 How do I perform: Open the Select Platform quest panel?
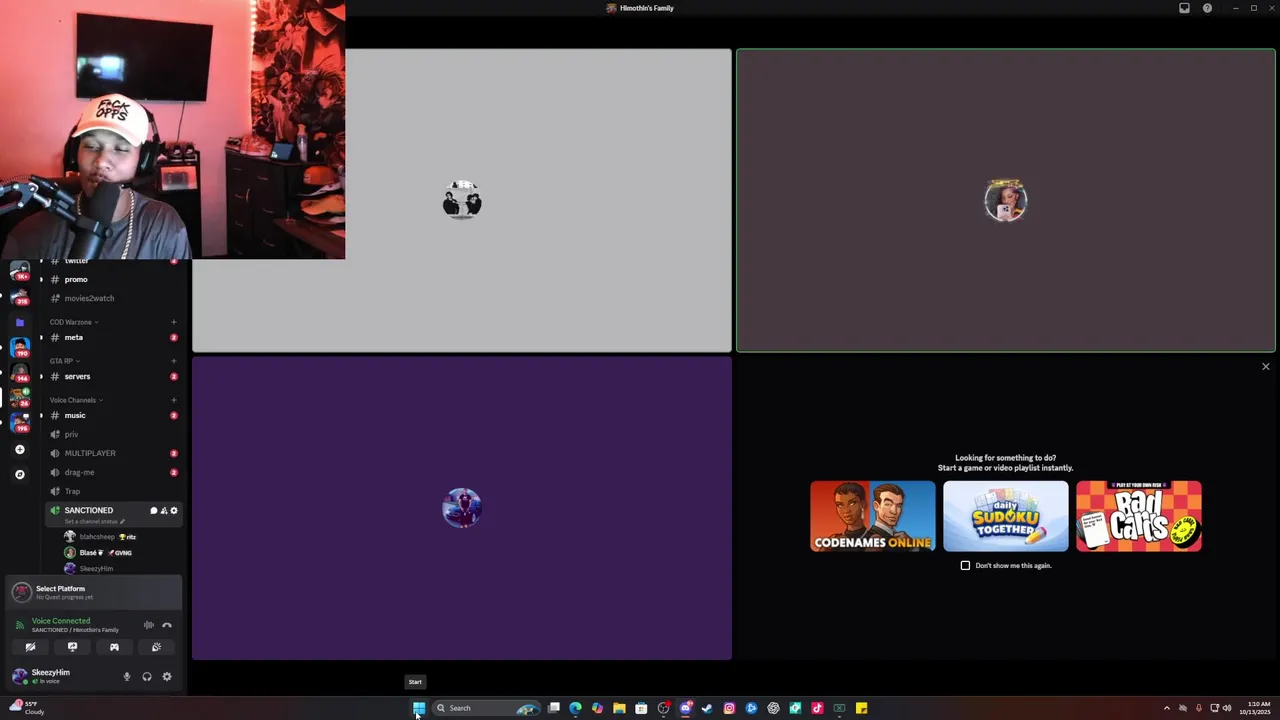click(x=94, y=592)
